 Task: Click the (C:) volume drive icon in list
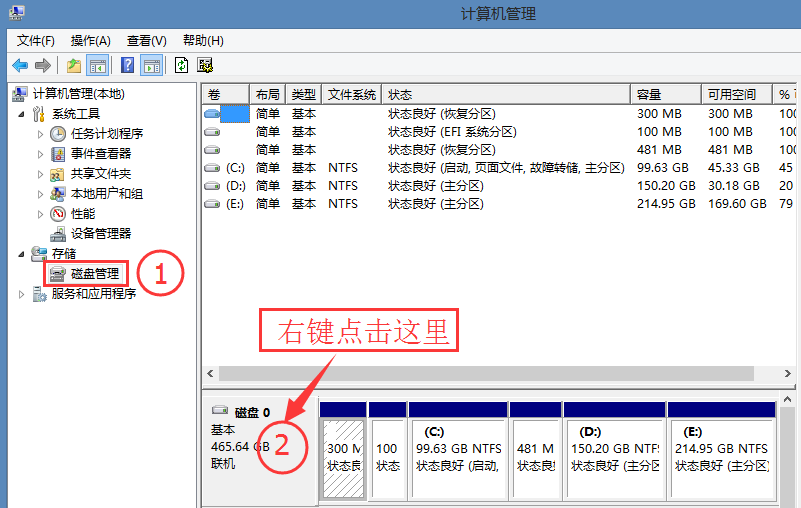tap(212, 168)
